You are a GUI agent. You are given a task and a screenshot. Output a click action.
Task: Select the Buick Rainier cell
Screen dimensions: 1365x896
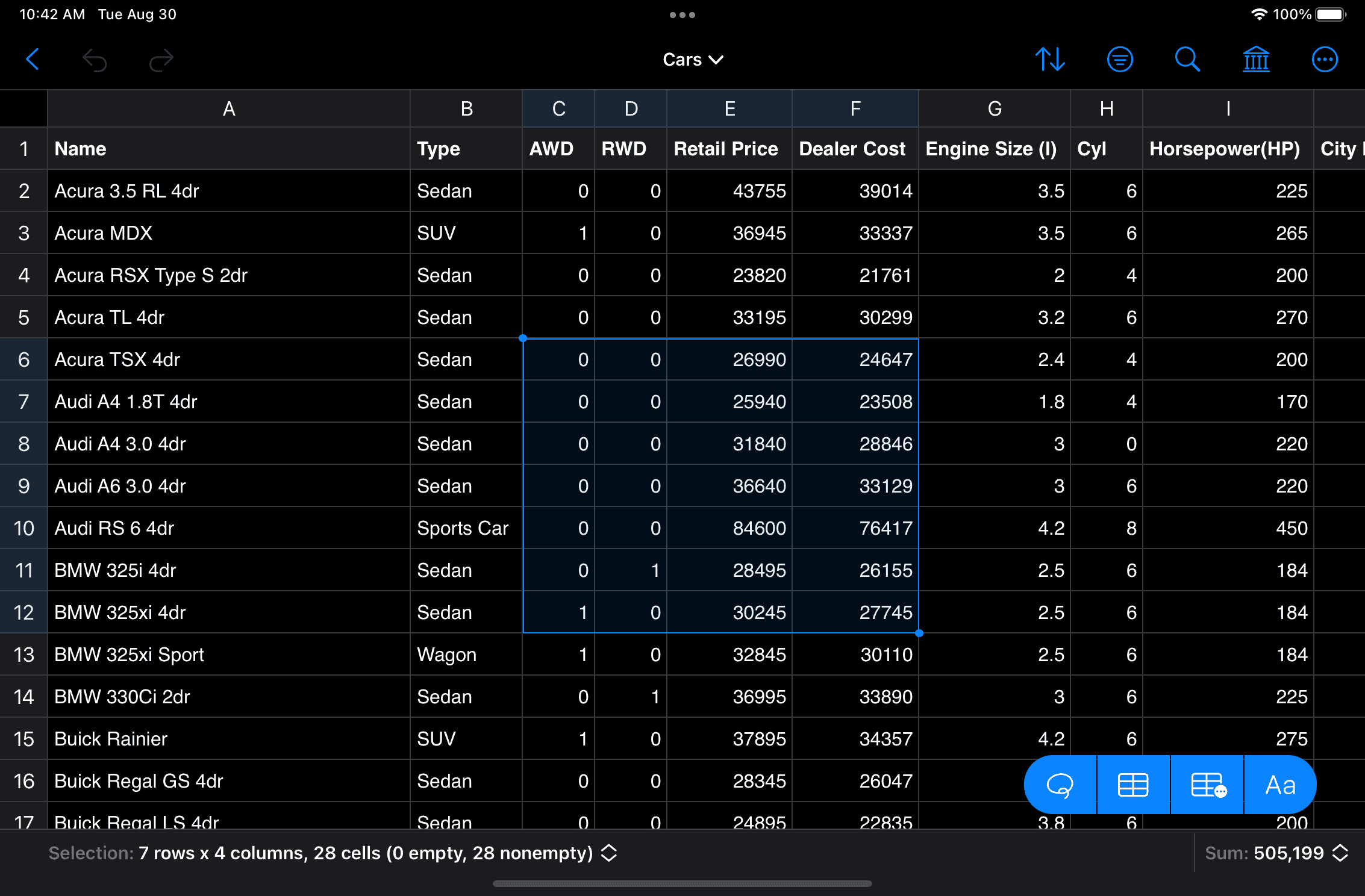coord(229,739)
